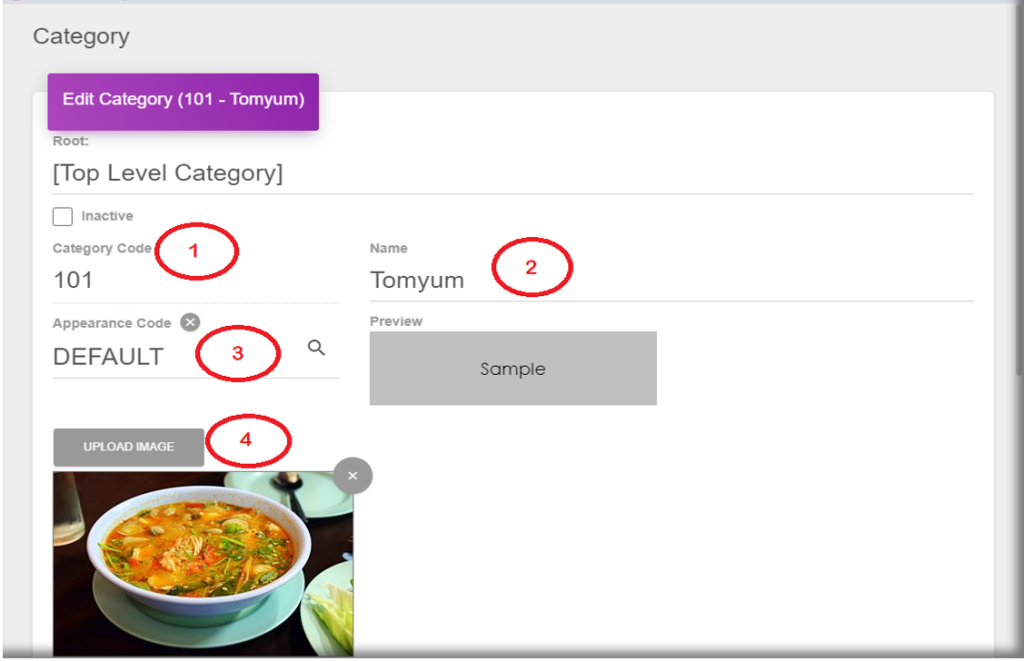Click the Appearance Code label text

click(112, 323)
